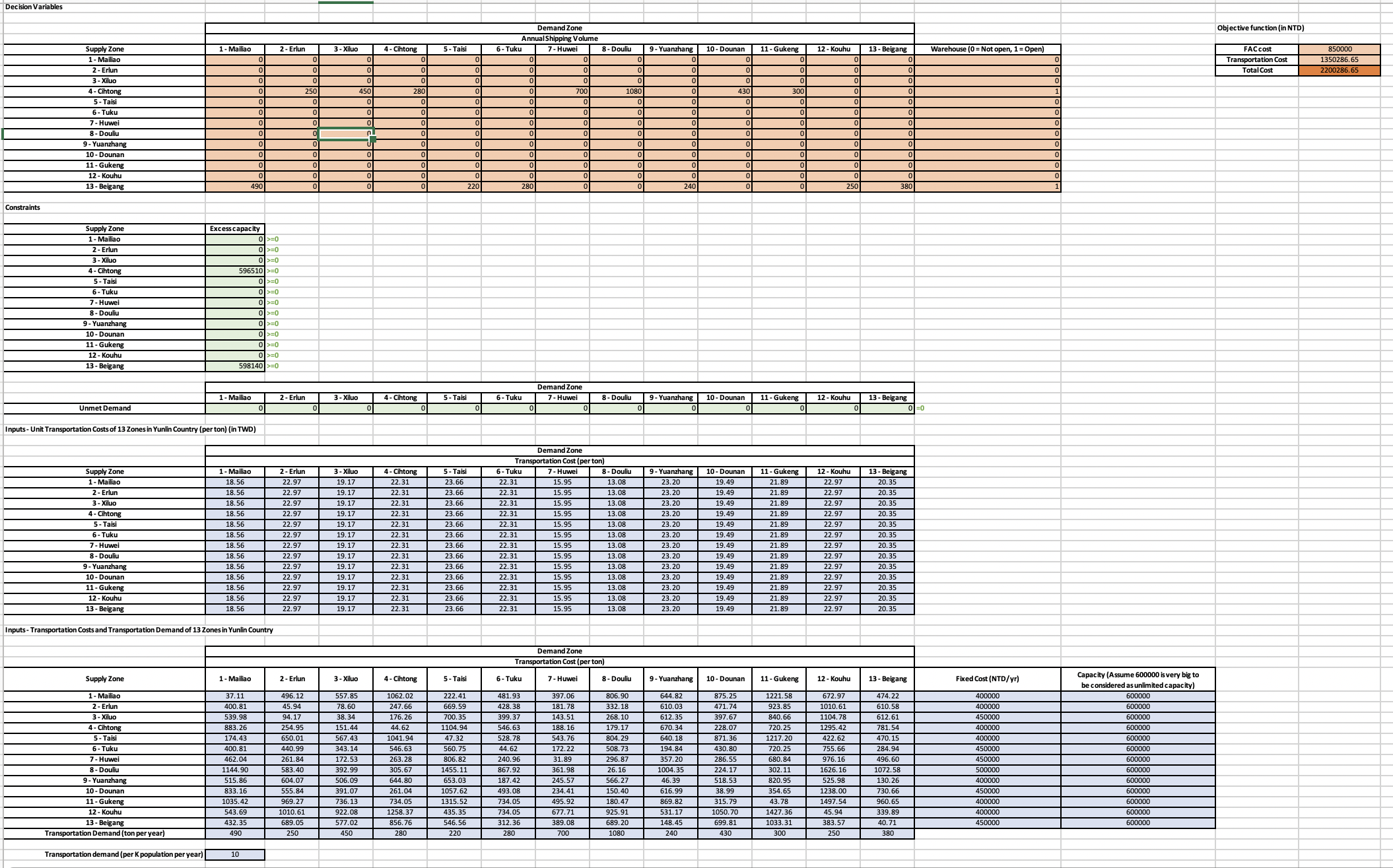Select the Excess capacity cell for 4-Cihtong
The height and width of the screenshot is (868, 1393).
click(234, 271)
